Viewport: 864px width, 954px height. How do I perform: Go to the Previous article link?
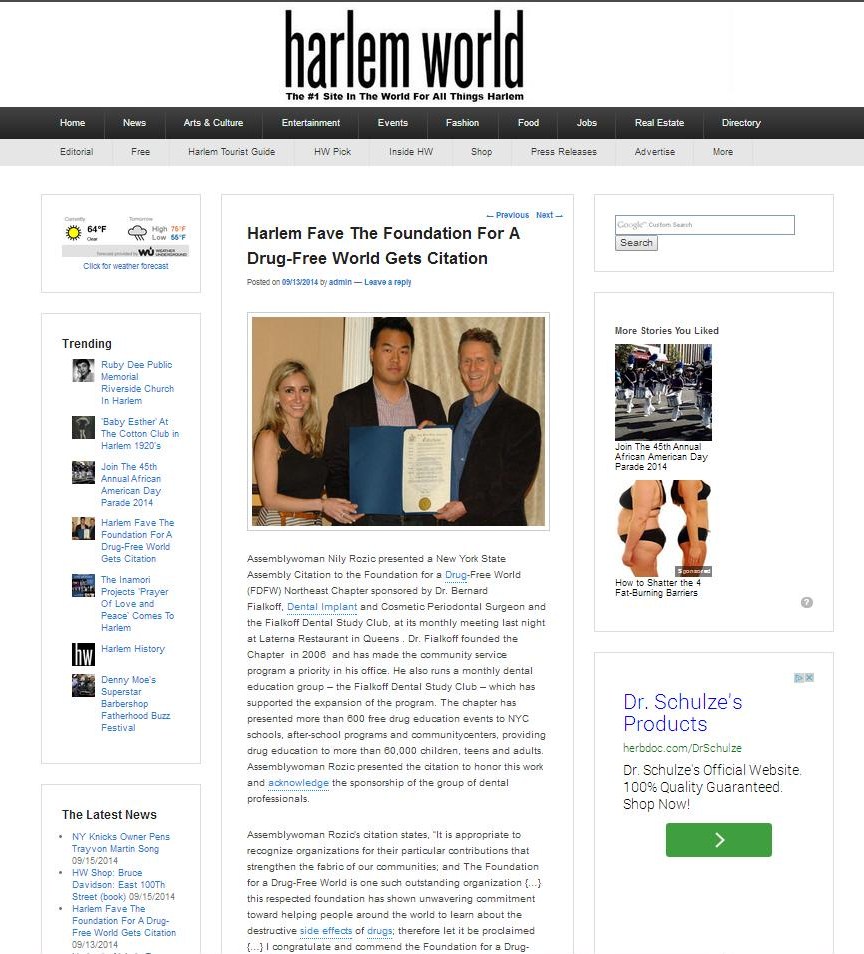pos(508,215)
